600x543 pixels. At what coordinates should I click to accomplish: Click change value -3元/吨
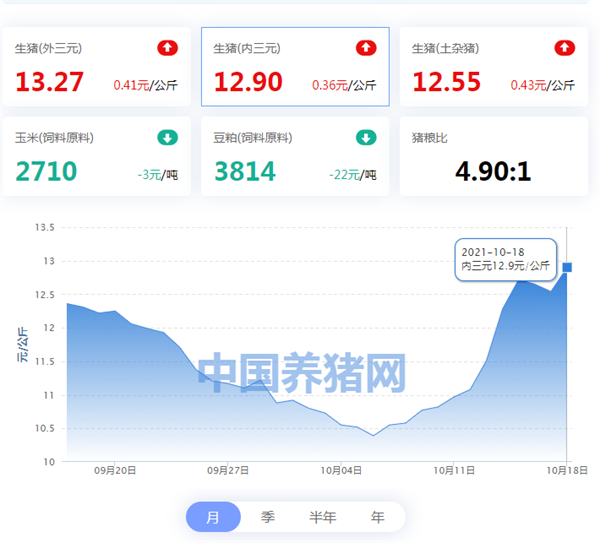[158, 175]
